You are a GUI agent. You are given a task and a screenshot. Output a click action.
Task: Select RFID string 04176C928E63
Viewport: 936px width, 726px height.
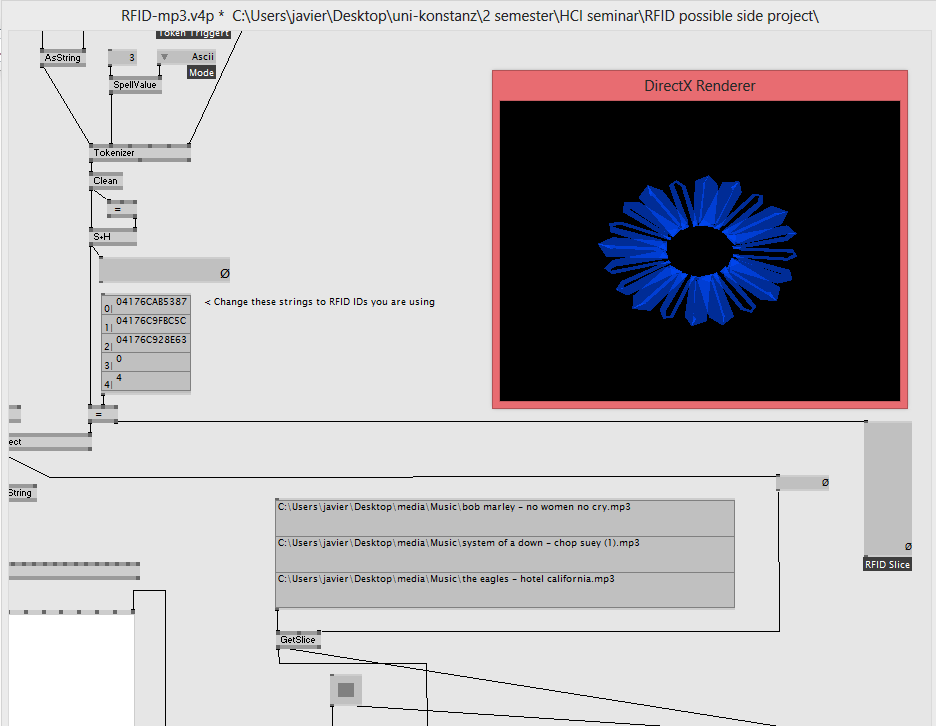tap(146, 343)
